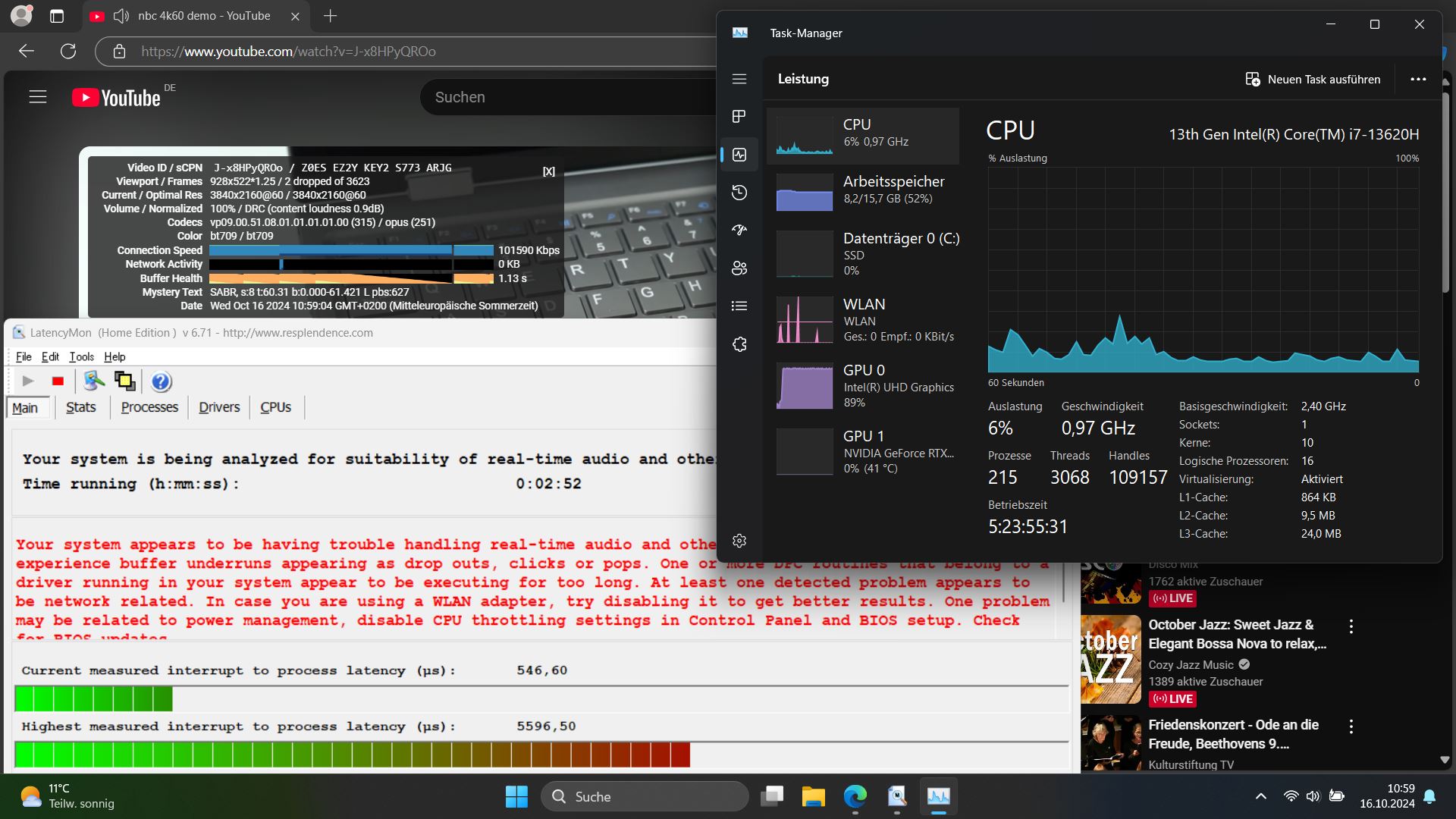Toggle Task Manager hamburger navigation menu
Screen dimensions: 1456x819
click(x=739, y=79)
